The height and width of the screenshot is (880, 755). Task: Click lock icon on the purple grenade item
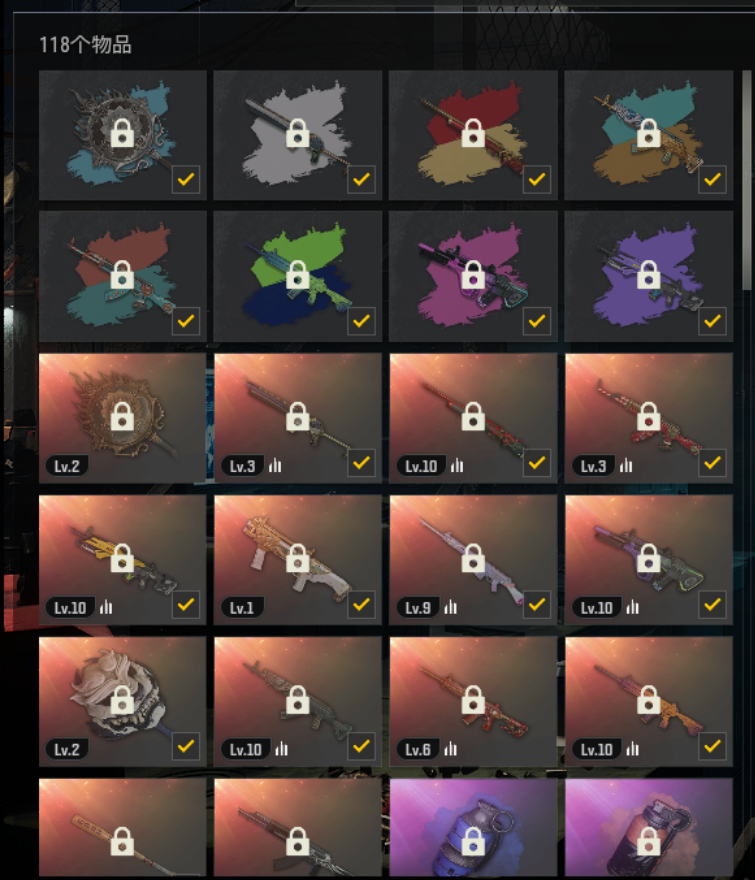tap(473, 841)
